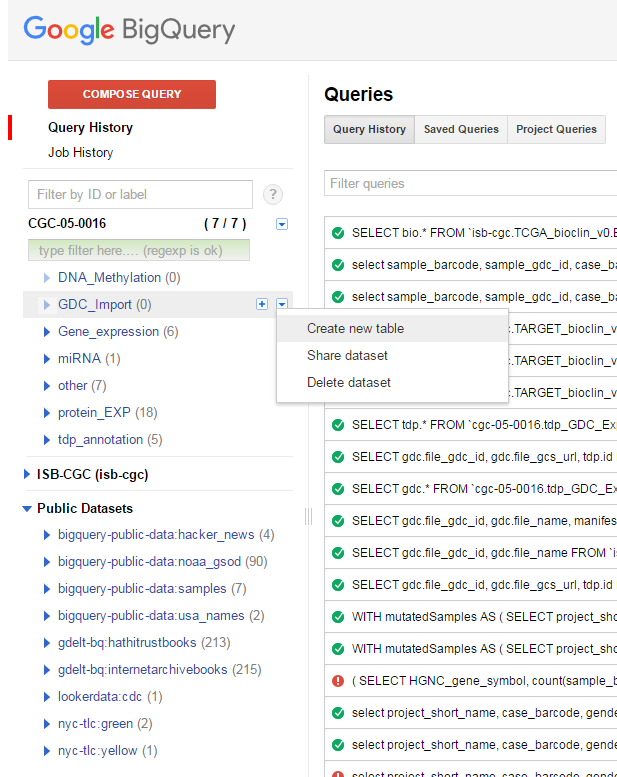This screenshot has width=617, height=777.
Task: Expand the ISB-CGC project
Action: [x=27, y=475]
